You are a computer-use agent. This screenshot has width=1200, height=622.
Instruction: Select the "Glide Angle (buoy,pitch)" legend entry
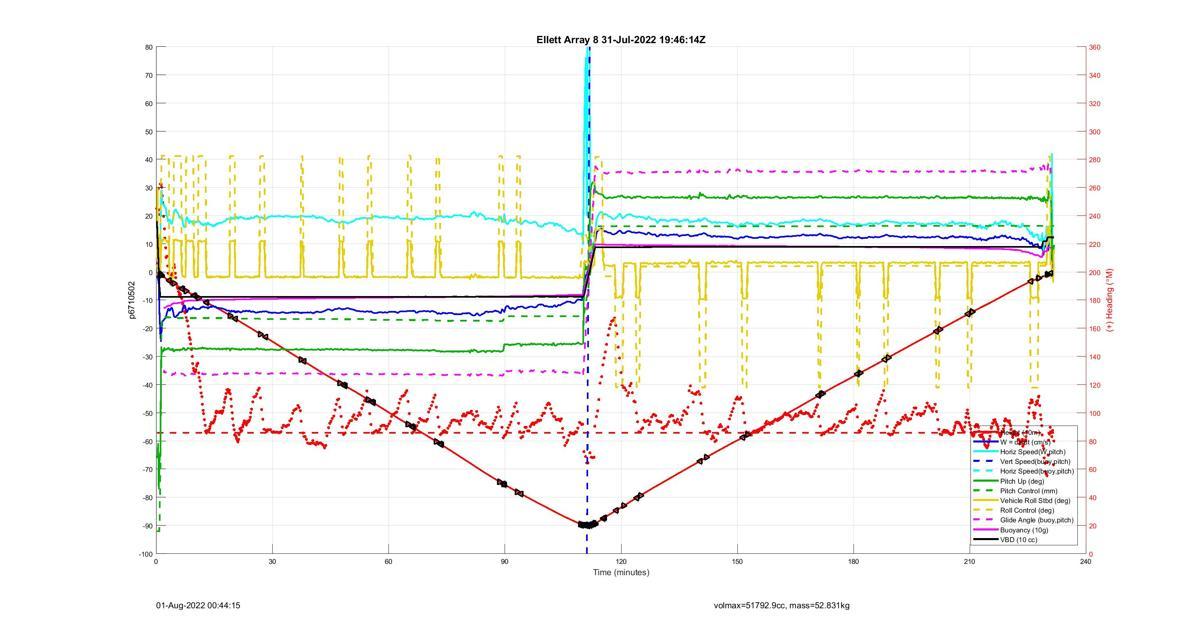[1037, 520]
